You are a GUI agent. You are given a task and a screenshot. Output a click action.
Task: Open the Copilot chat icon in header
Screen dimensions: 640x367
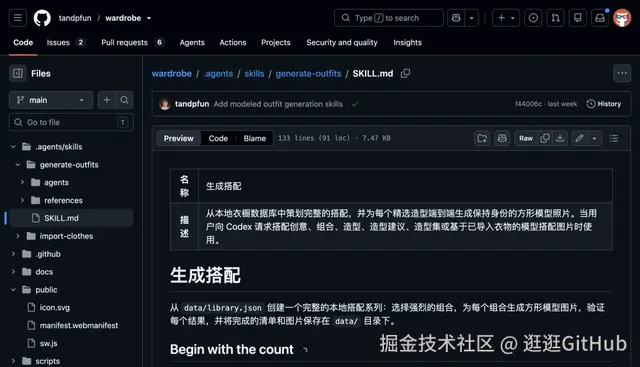click(456, 18)
